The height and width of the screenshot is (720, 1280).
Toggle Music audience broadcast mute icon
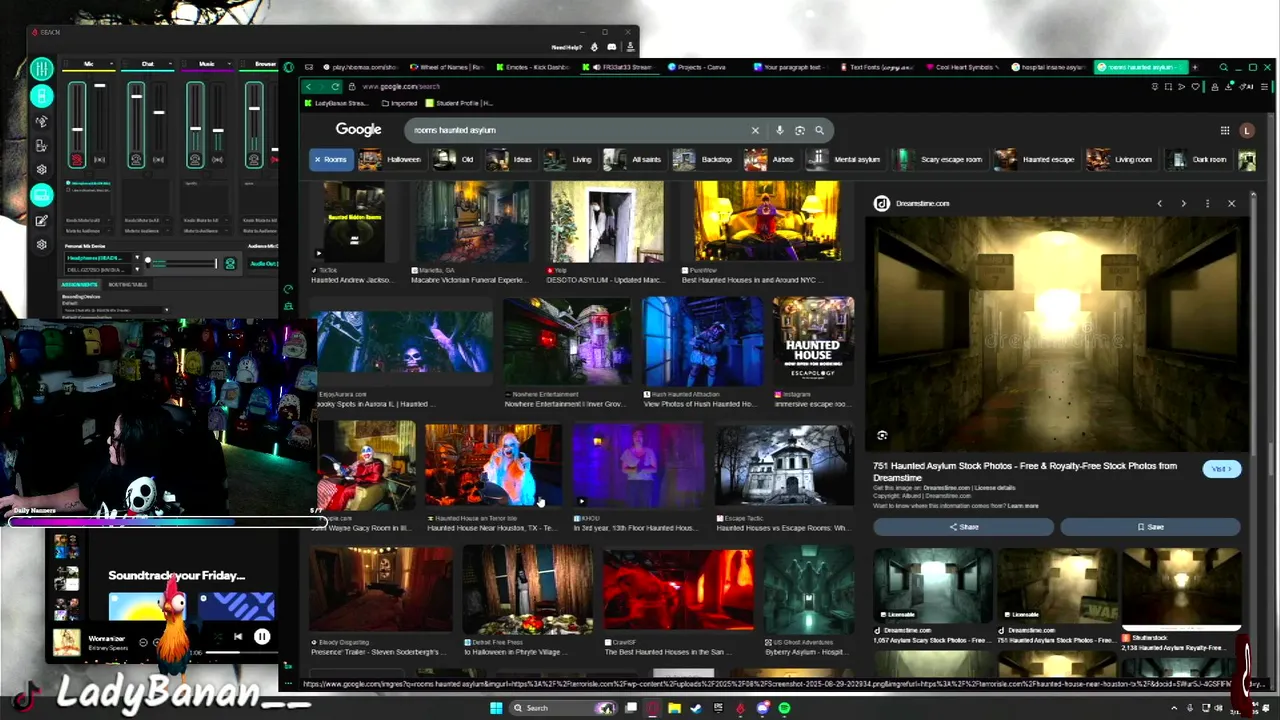point(217,160)
